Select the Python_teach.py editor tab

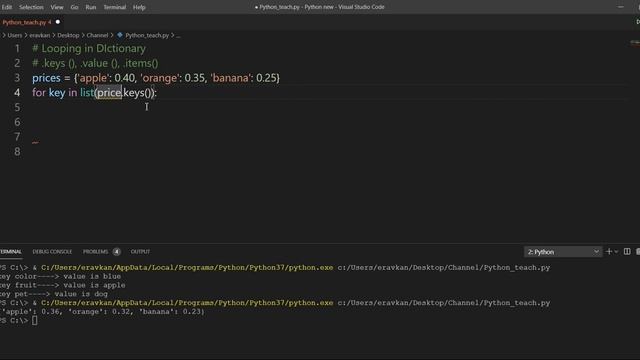click(27, 22)
